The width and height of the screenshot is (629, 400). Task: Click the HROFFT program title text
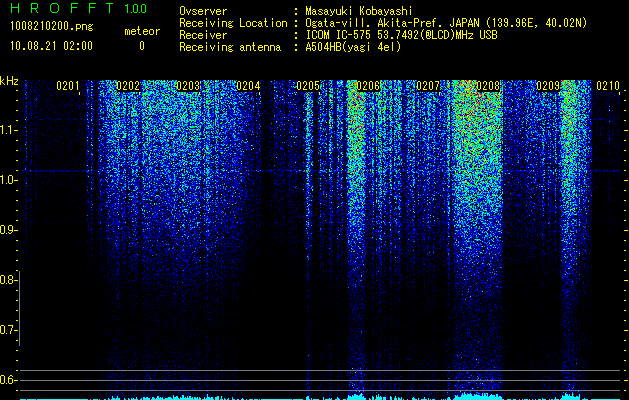point(62,8)
